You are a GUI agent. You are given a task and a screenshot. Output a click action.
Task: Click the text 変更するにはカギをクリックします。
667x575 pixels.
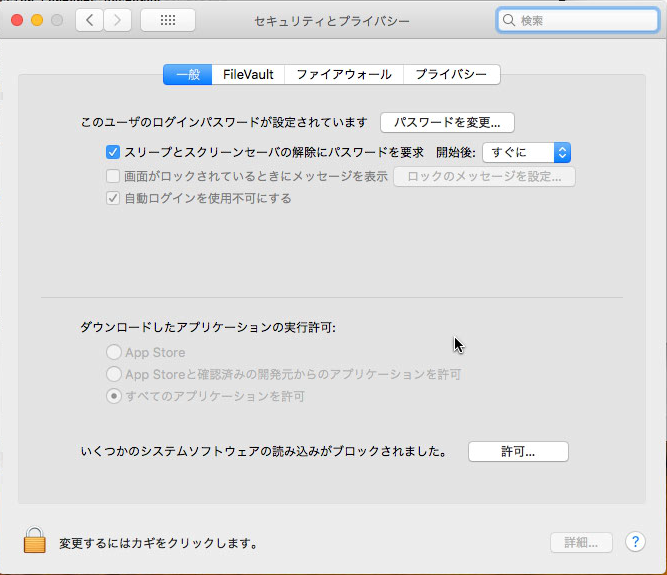pyautogui.click(x=158, y=543)
